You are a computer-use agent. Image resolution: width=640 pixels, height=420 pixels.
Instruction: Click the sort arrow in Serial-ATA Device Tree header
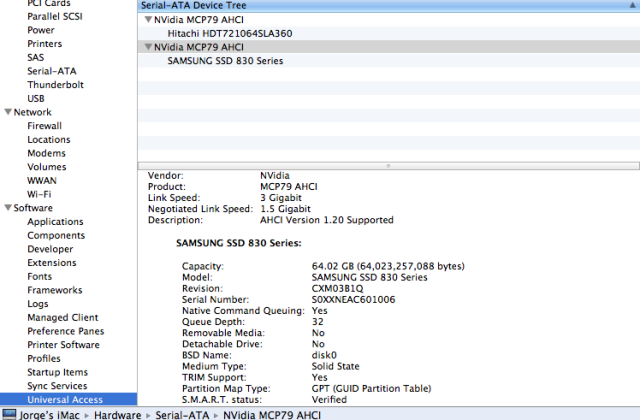coord(632,5)
